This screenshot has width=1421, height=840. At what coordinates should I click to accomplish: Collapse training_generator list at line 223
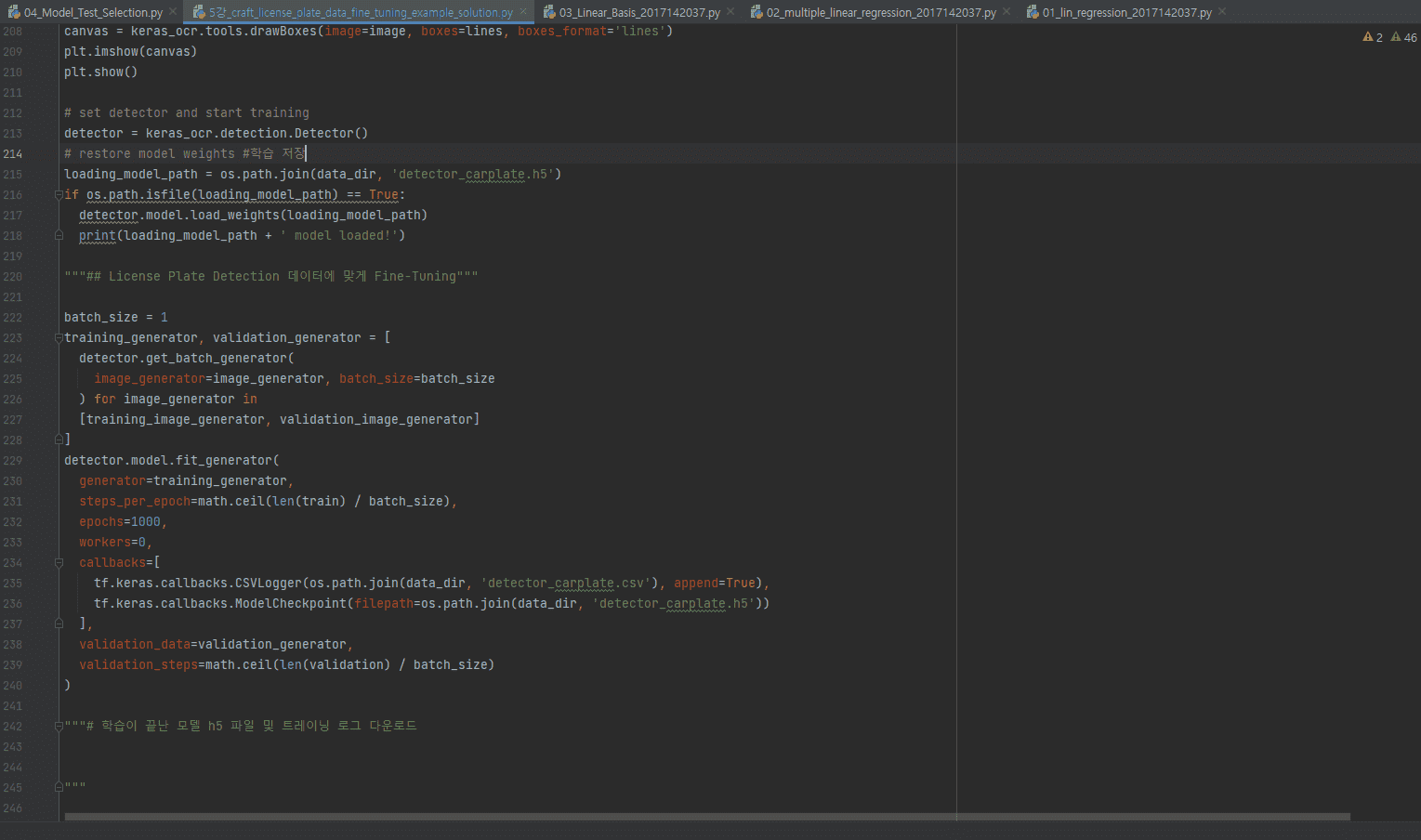tap(59, 338)
